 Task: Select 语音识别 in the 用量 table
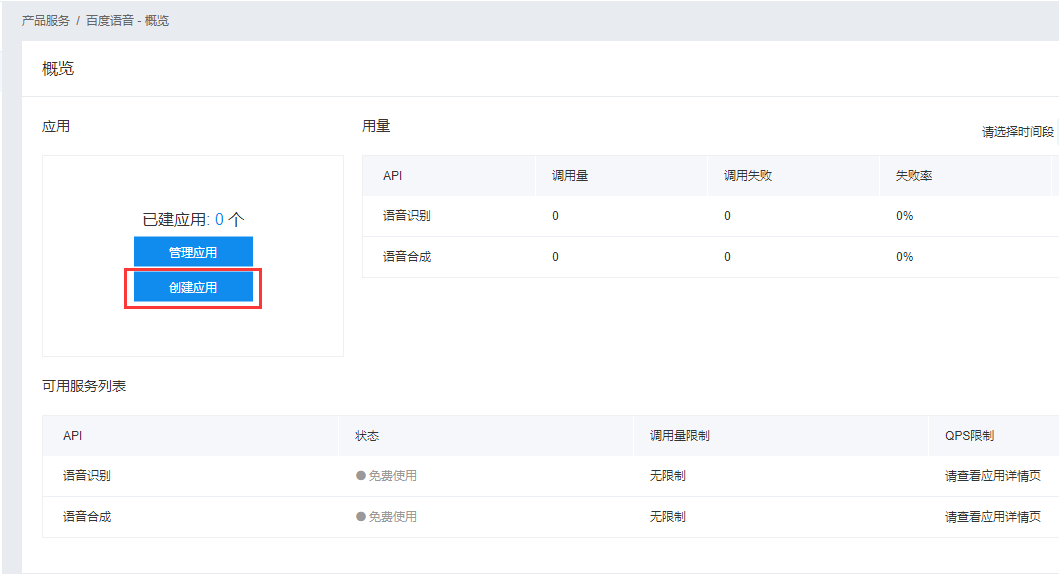(x=407, y=216)
